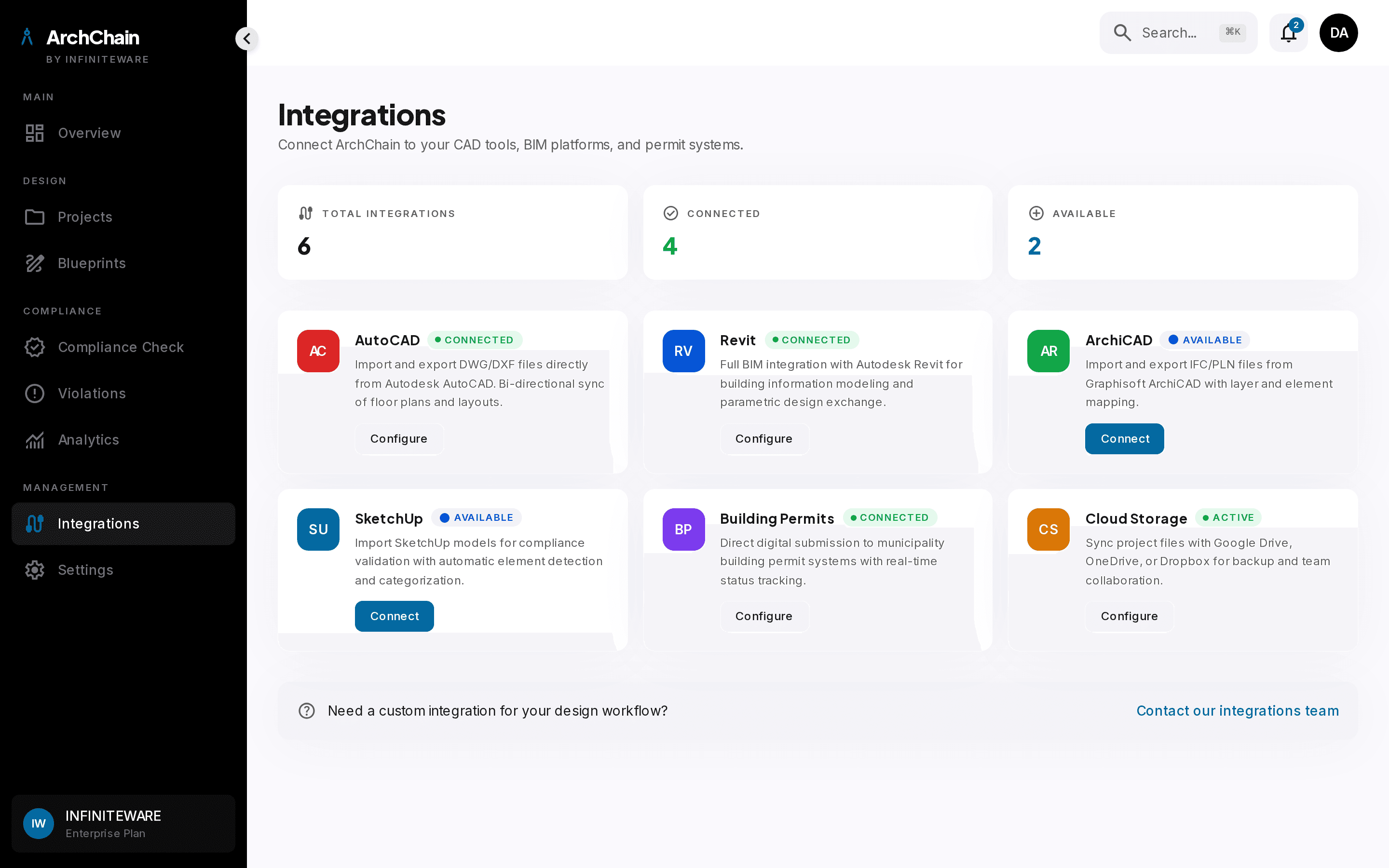Open the DA user profile avatar

click(1338, 33)
